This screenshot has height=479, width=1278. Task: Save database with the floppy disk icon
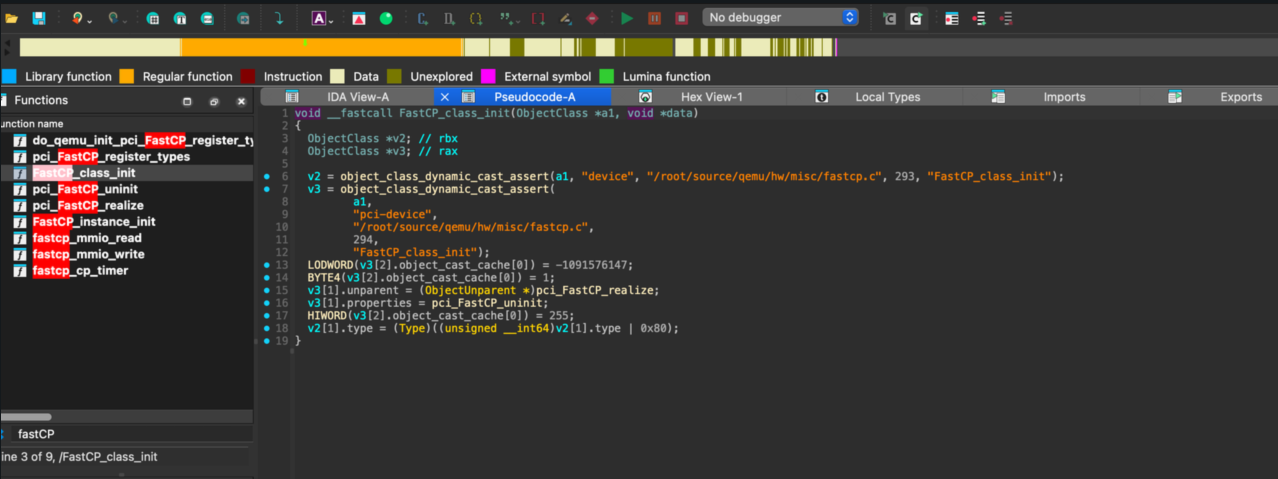[x=38, y=18]
